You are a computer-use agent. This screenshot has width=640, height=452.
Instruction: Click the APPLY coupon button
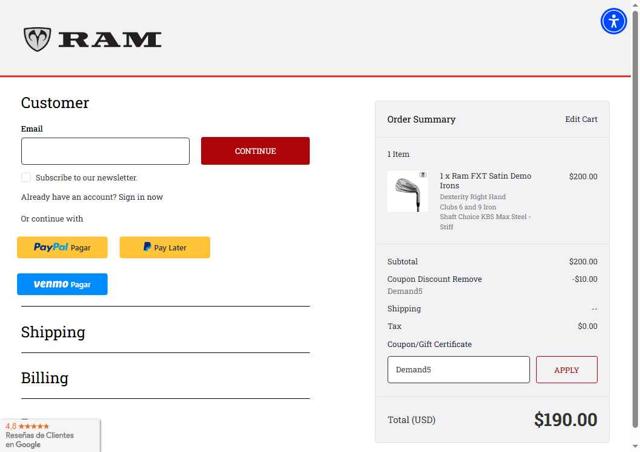(567, 370)
